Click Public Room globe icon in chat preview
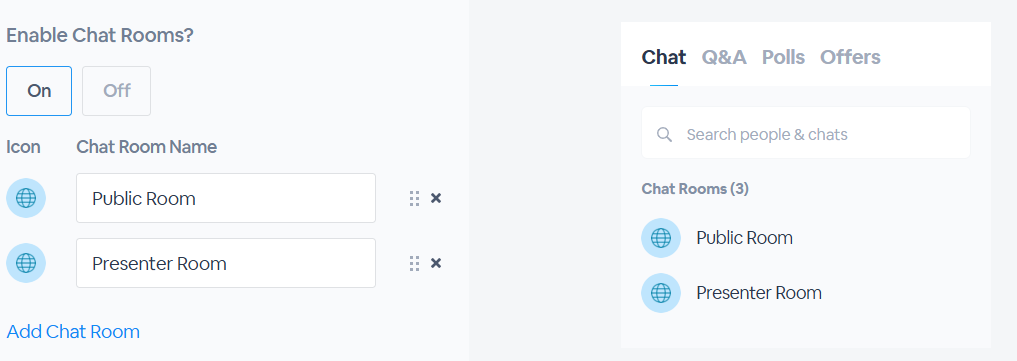Screen dimensions: 1017x361 point(661,238)
